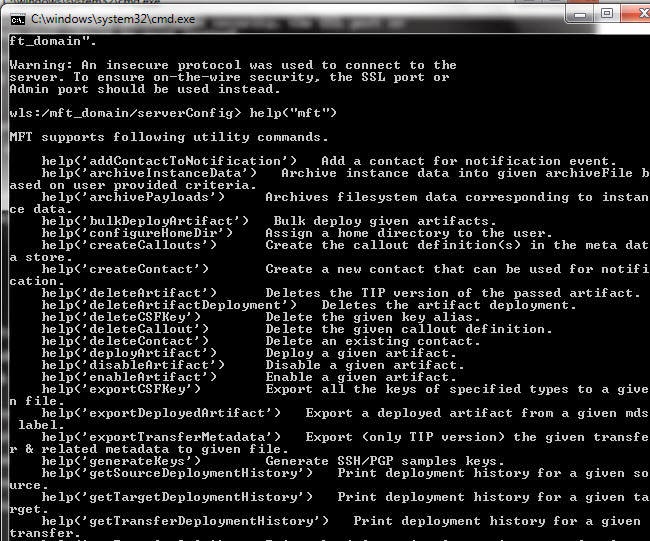Click help('enableArtifact') entry
The height and width of the screenshot is (541, 650).
pos(129,377)
